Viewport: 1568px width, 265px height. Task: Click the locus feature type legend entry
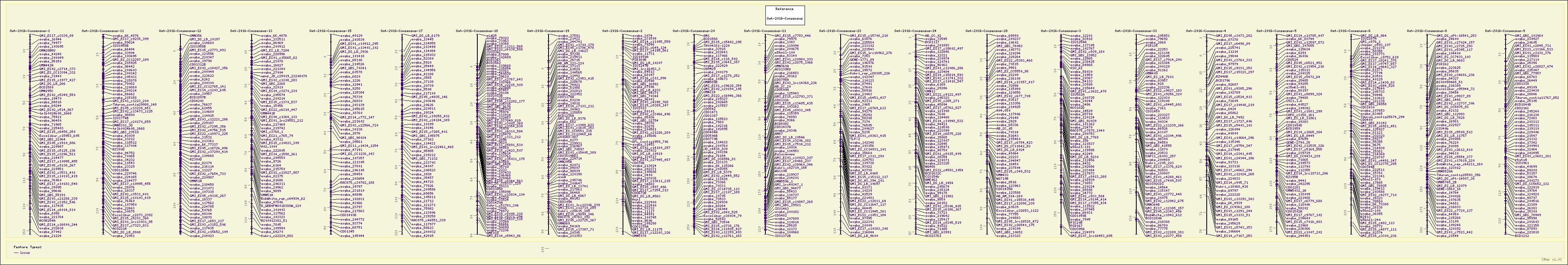click(x=25, y=252)
